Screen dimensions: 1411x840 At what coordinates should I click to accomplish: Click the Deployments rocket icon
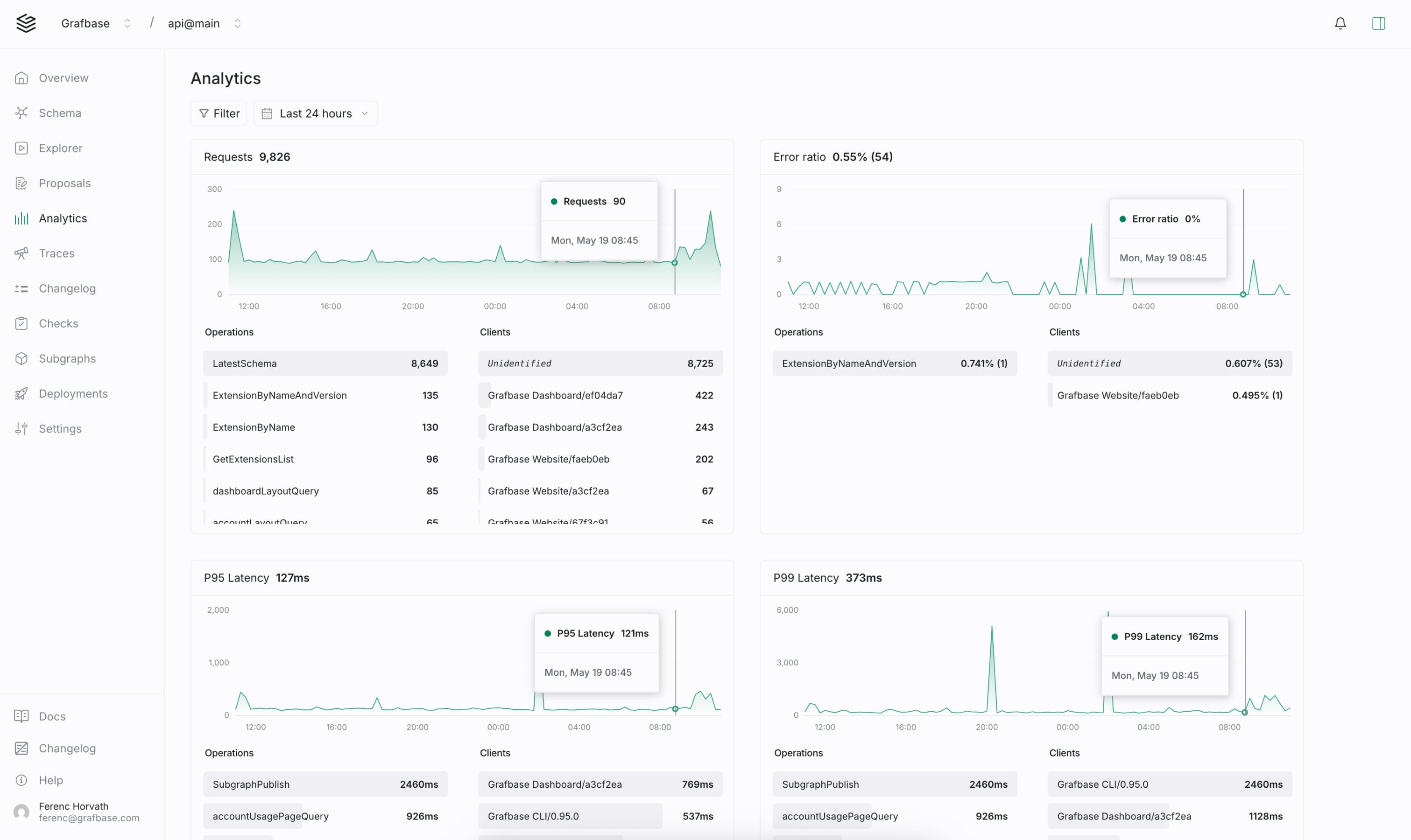pyautogui.click(x=21, y=394)
